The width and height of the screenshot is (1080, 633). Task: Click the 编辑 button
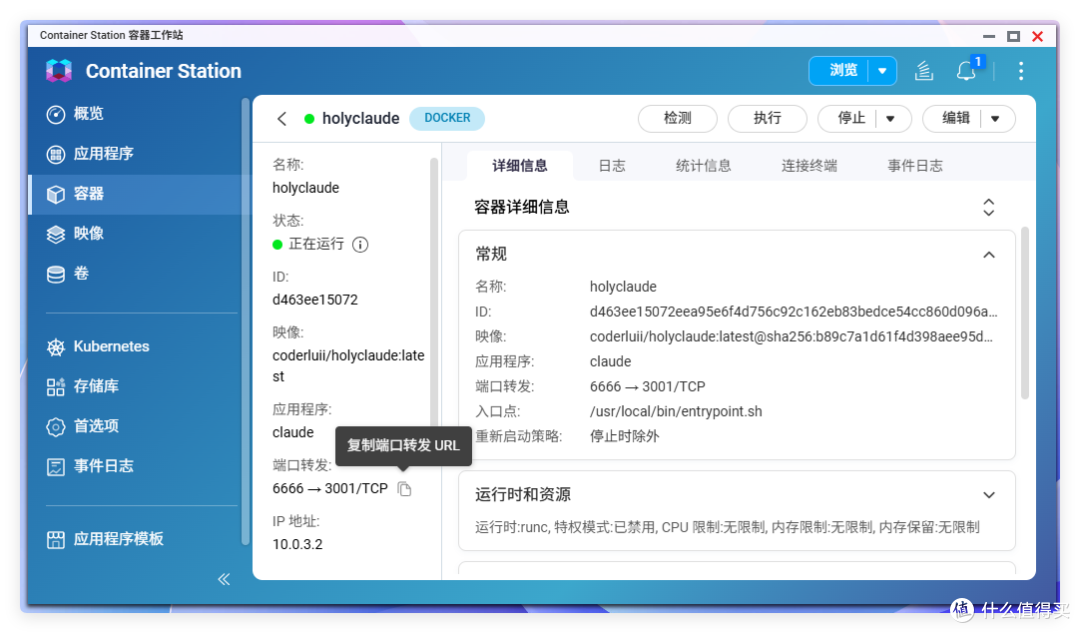point(955,118)
